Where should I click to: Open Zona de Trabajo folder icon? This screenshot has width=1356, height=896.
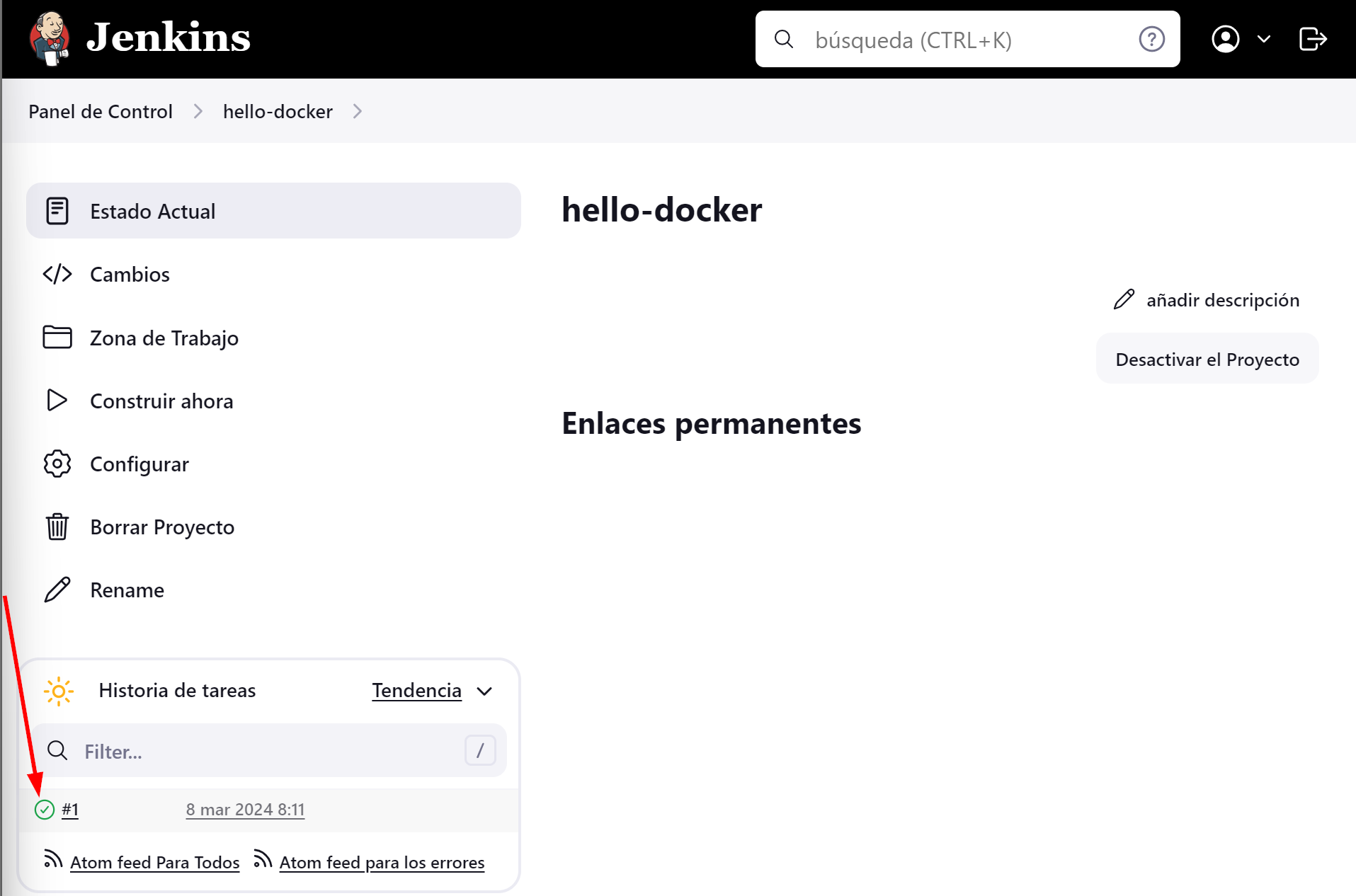pyautogui.click(x=57, y=338)
